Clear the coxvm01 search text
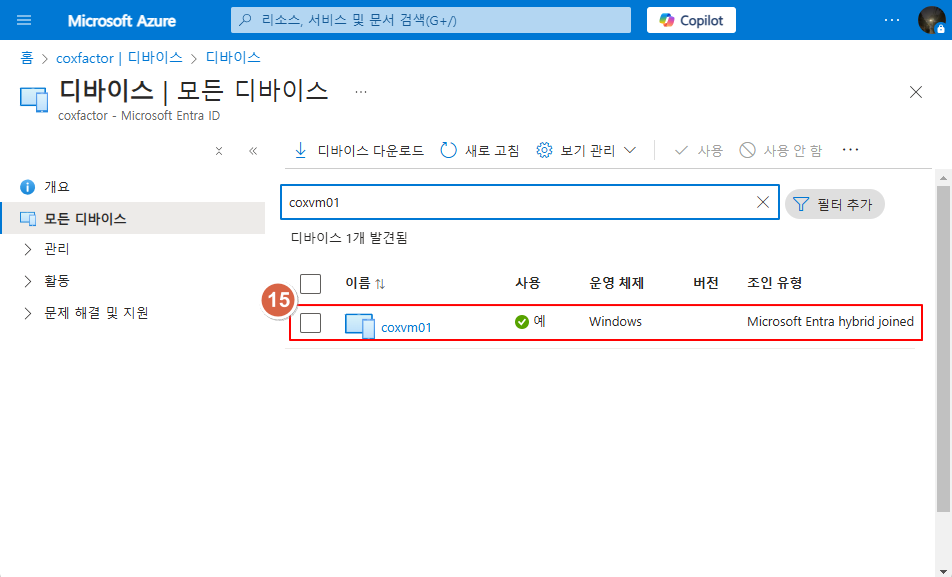This screenshot has height=577, width=952. (x=763, y=202)
